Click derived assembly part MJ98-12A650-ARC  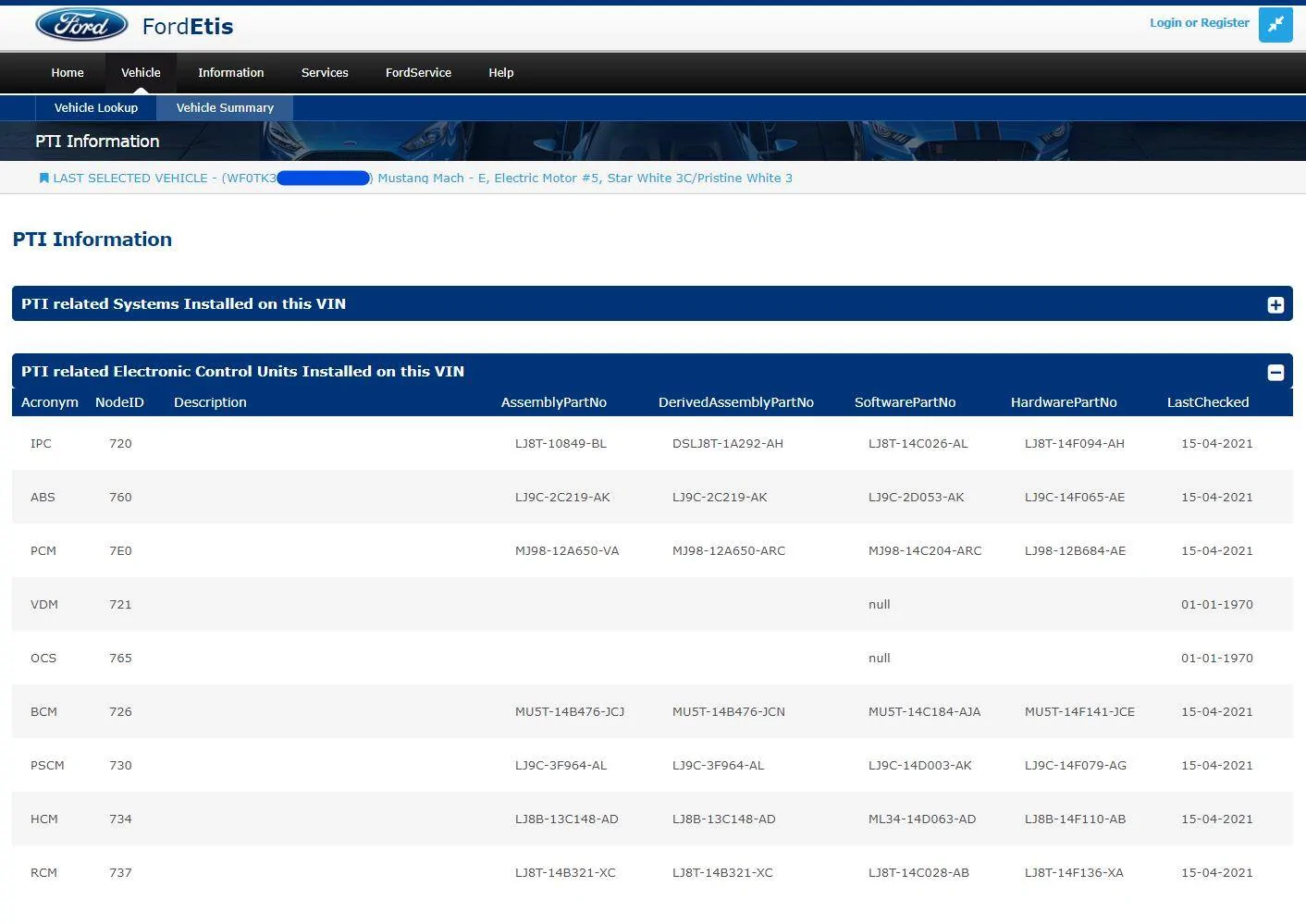pyautogui.click(x=729, y=550)
